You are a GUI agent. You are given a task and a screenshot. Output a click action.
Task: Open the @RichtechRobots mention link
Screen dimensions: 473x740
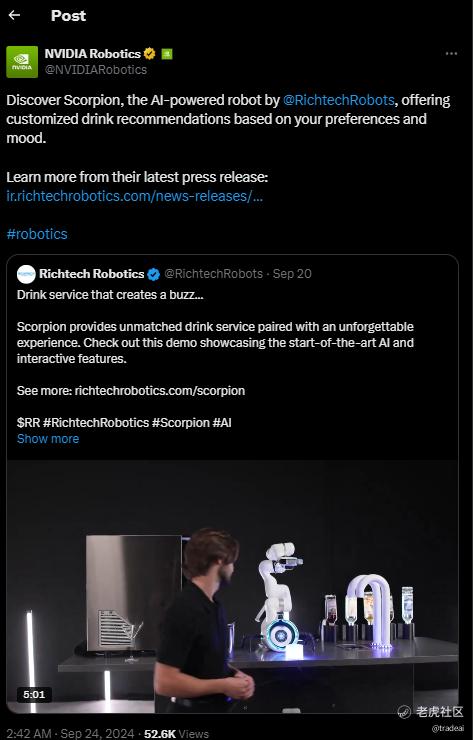point(338,100)
